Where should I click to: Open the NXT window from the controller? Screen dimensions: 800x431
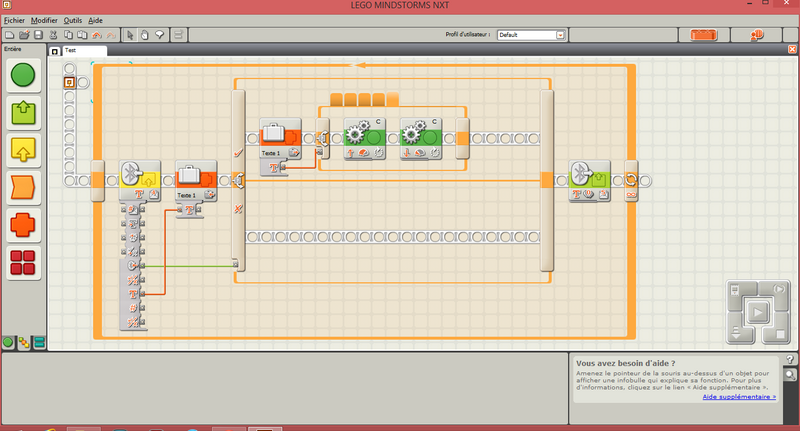[x=736, y=291]
